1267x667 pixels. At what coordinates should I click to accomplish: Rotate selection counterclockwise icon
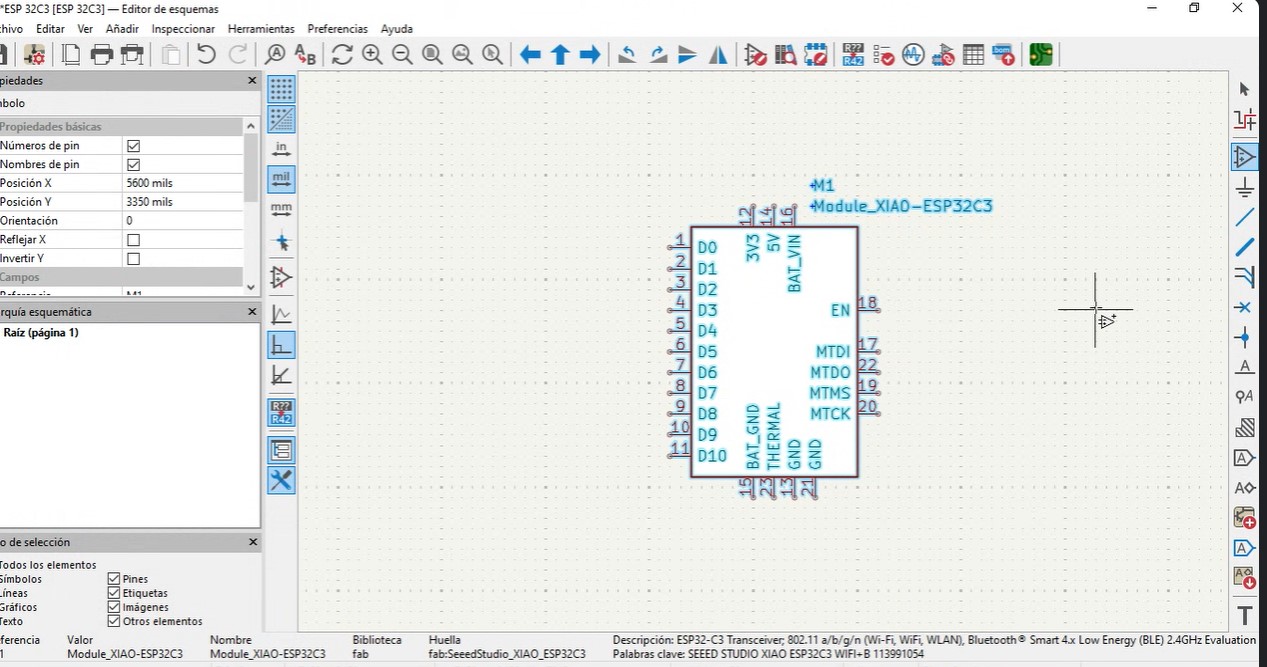pos(627,55)
